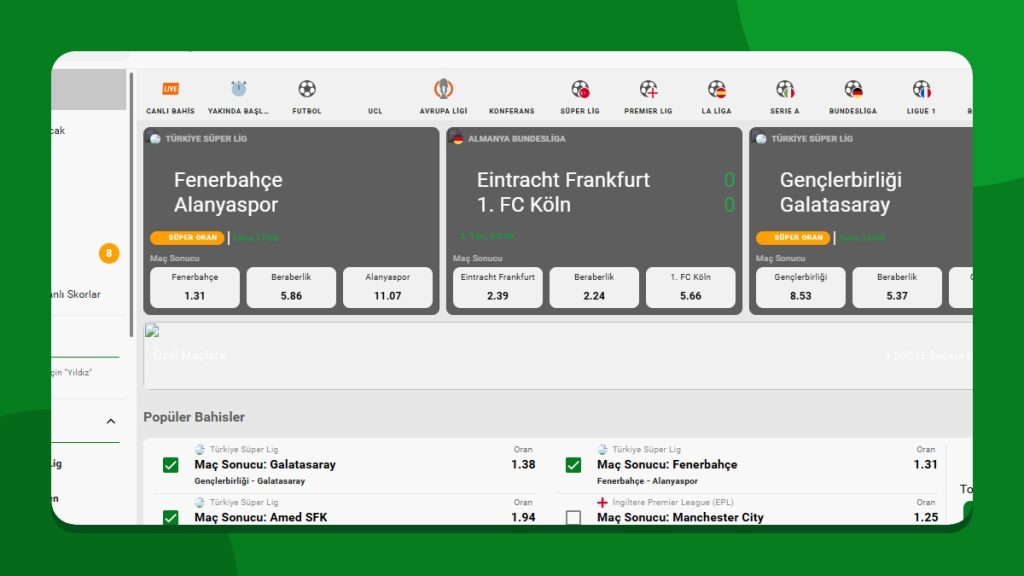Open the UCL tab
The image size is (1024, 576).
tap(375, 111)
